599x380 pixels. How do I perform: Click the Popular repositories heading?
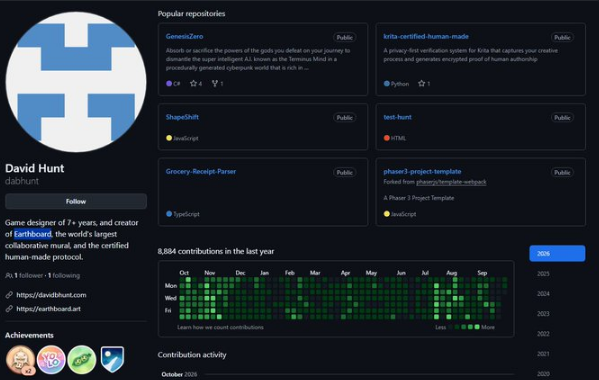(191, 14)
